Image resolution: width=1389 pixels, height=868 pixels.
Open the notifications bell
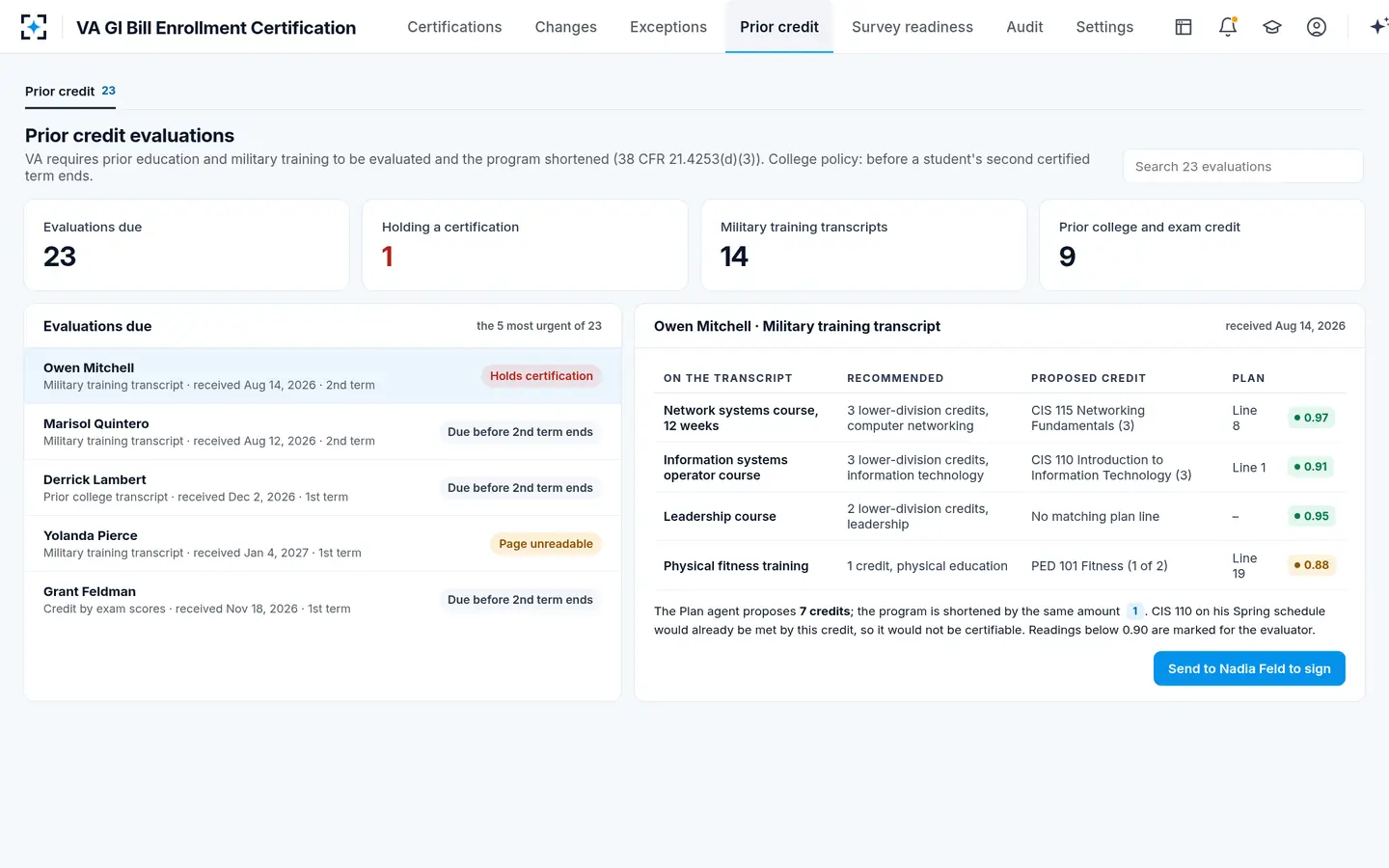tap(1228, 27)
